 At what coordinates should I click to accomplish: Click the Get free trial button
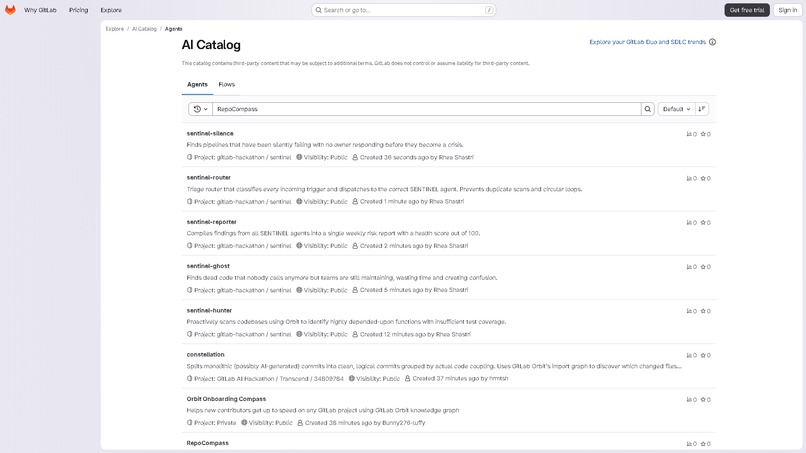tap(747, 10)
